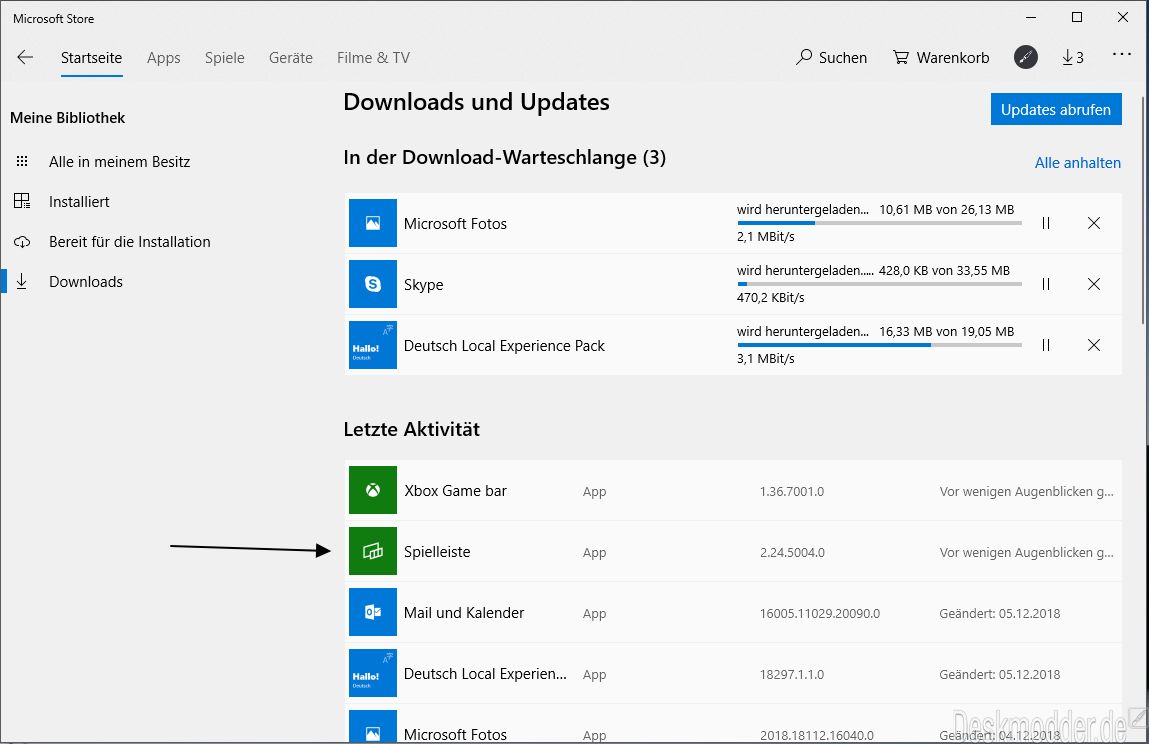Open the Downloads library section
The image size is (1149, 744).
86,281
